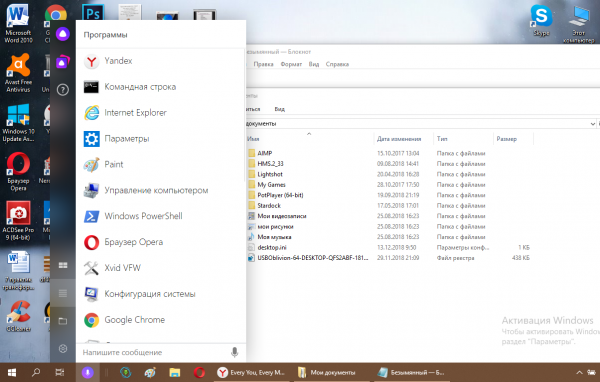
Task: Open Opera pinned taskbar icon
Action: point(199,372)
